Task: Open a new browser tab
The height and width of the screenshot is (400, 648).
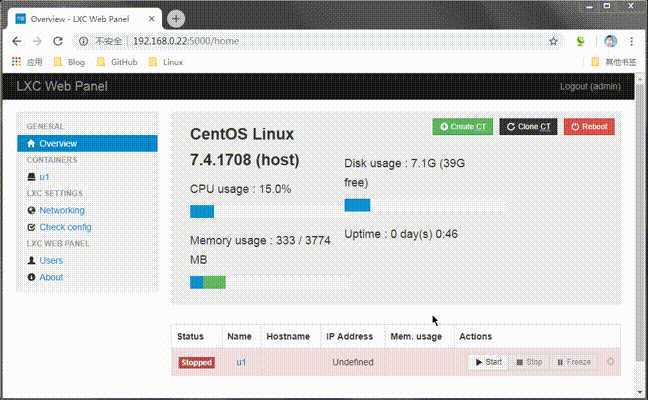Action: click(176, 19)
